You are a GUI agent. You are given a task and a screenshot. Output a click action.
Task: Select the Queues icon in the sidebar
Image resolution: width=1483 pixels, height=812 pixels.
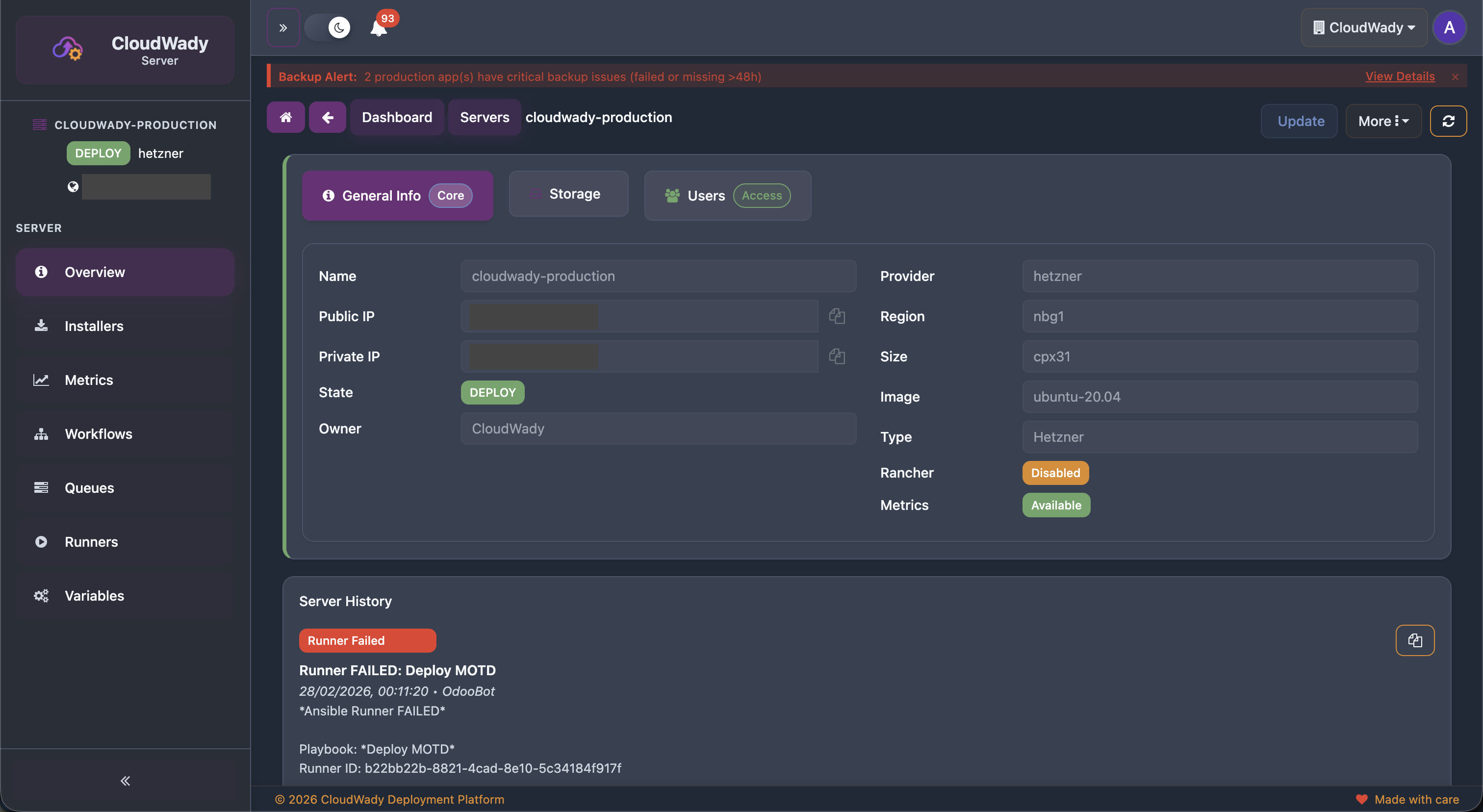click(41, 487)
